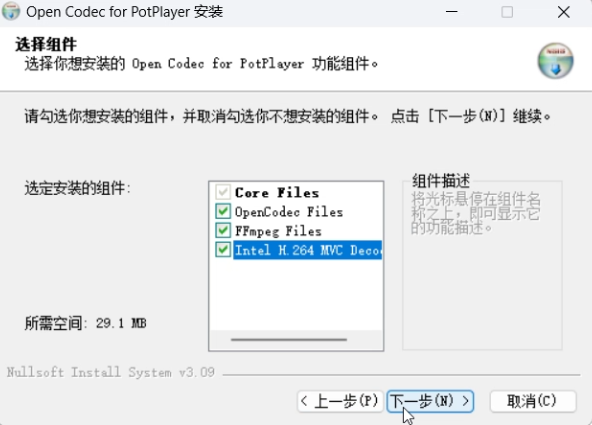
Task: Select the FFmpeg Files row label
Action: pyautogui.click(x=278, y=231)
